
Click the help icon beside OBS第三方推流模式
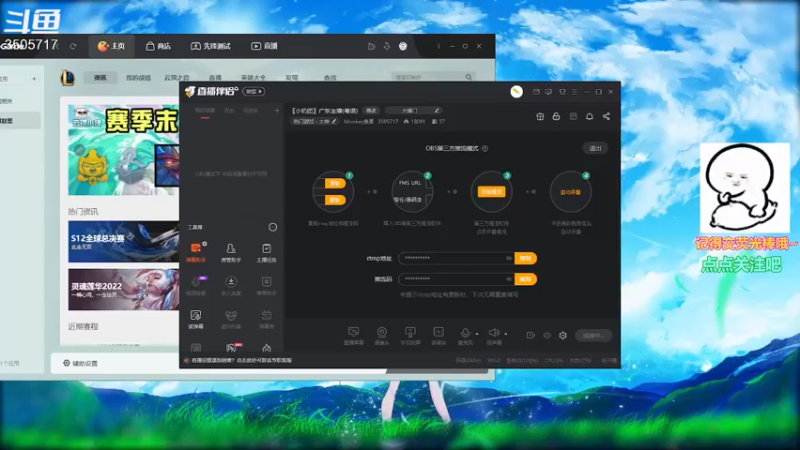485,148
